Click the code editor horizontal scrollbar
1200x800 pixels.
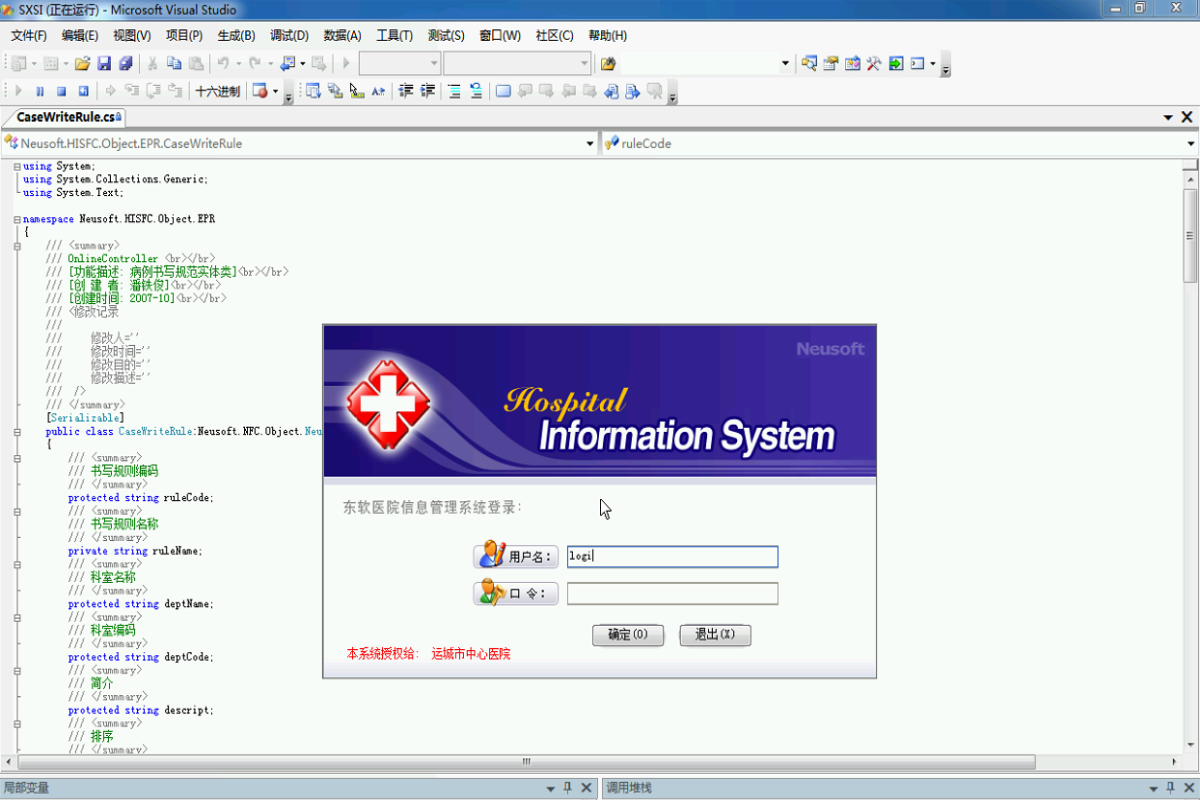tap(590, 762)
